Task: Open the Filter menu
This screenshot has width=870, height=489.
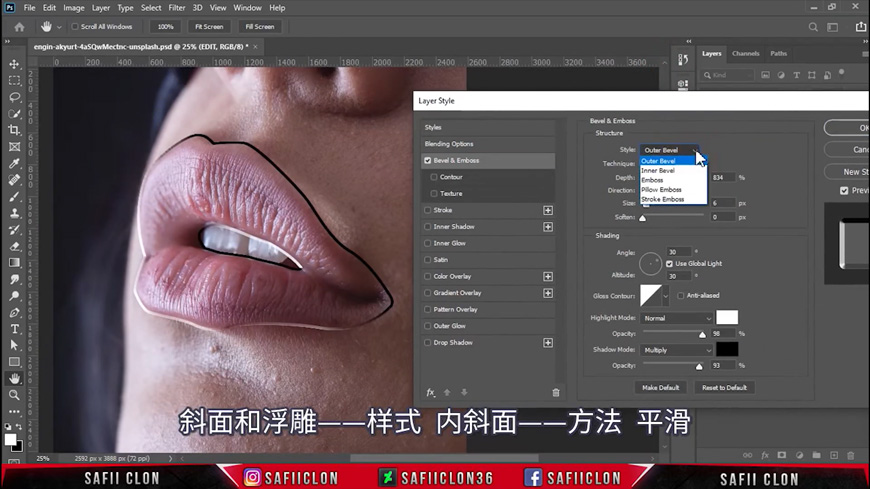Action: [177, 8]
